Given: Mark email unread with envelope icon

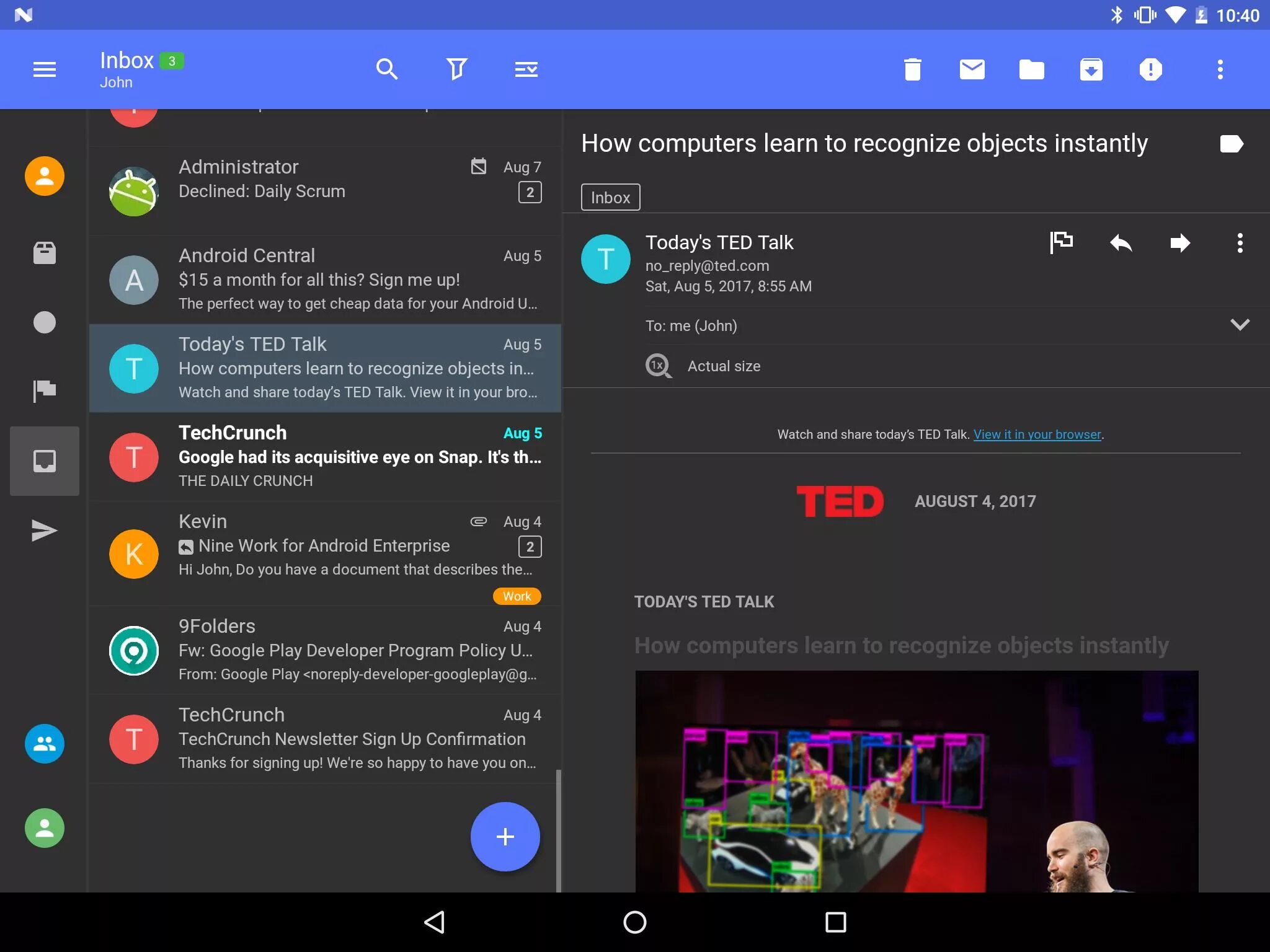Looking at the screenshot, I should [972, 69].
